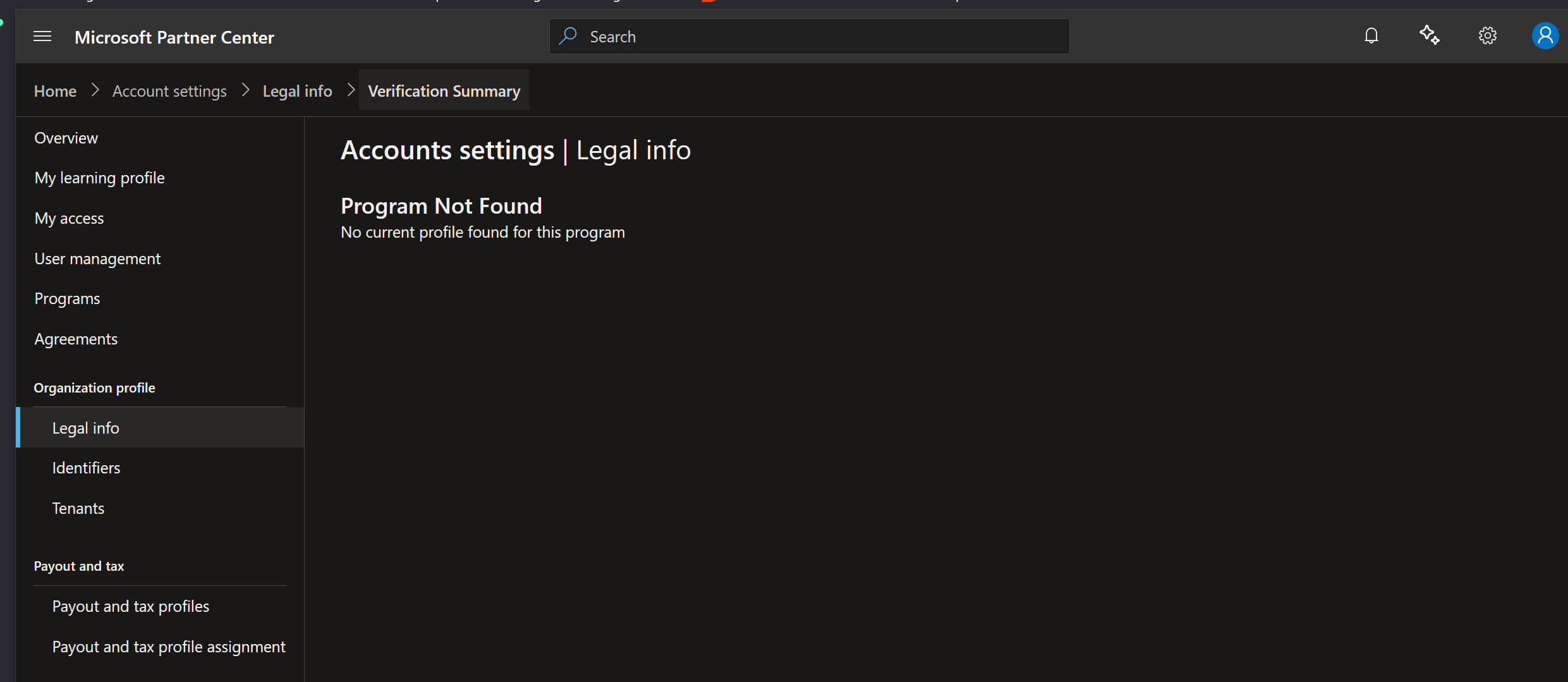Navigate to Legal info breadcrumb

coord(298,91)
